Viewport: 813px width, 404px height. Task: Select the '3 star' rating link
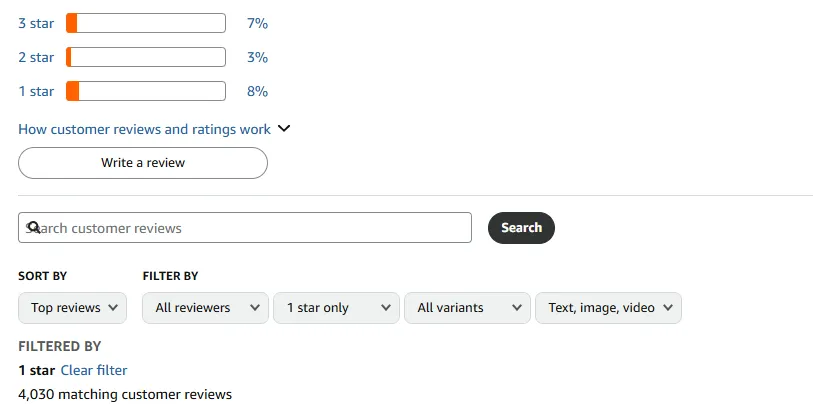coord(36,23)
